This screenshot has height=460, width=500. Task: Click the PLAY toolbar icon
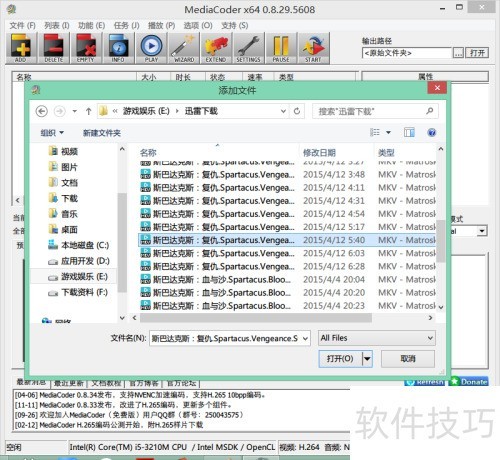pos(151,48)
